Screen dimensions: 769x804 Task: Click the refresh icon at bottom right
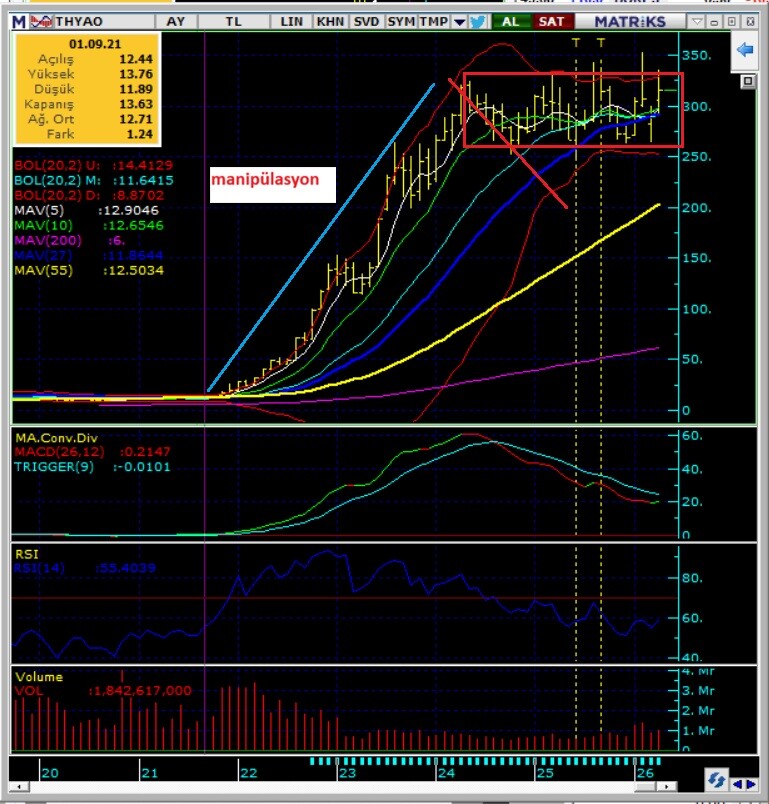click(715, 780)
